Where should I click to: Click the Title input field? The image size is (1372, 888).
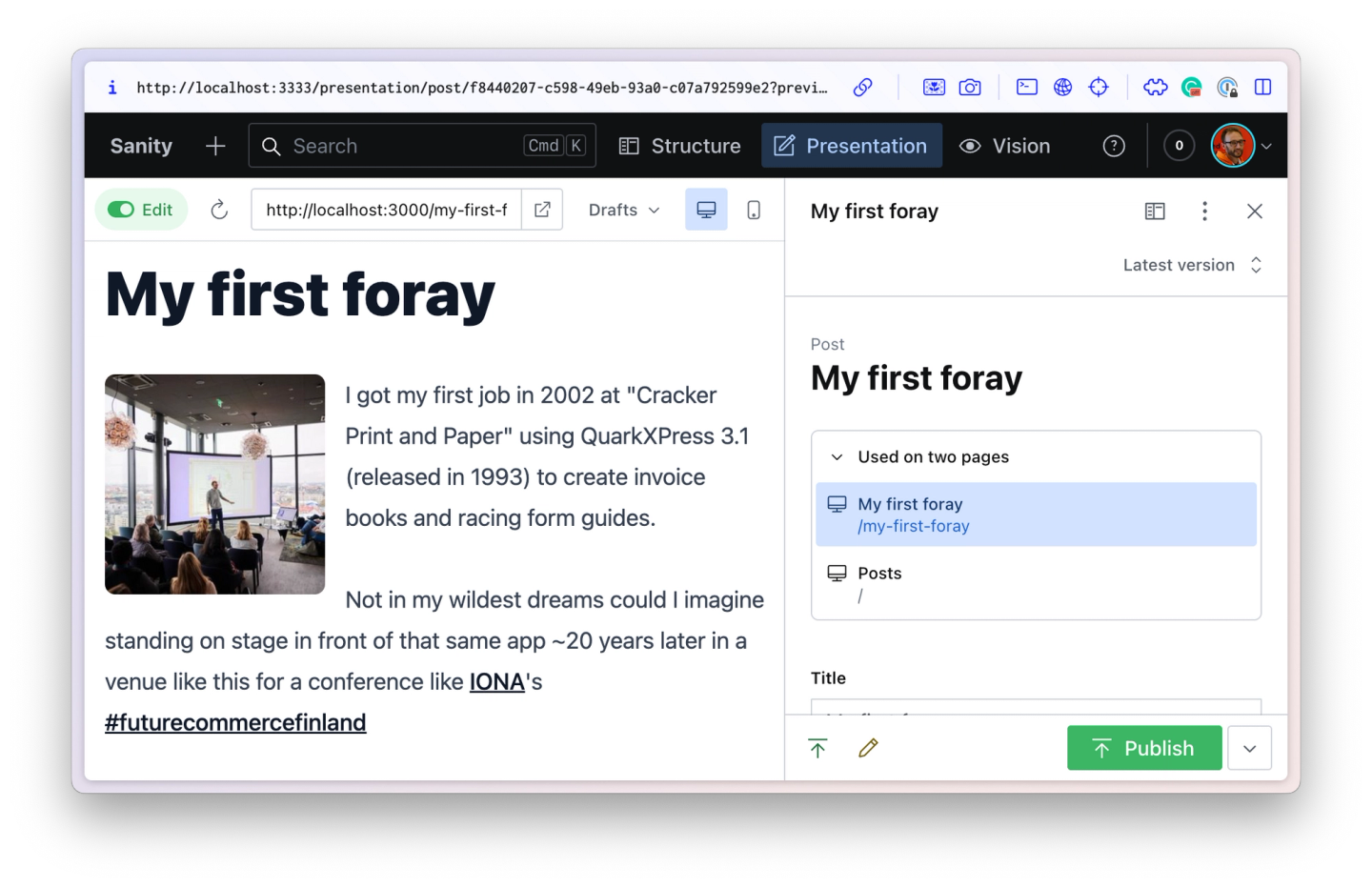click(x=1037, y=707)
